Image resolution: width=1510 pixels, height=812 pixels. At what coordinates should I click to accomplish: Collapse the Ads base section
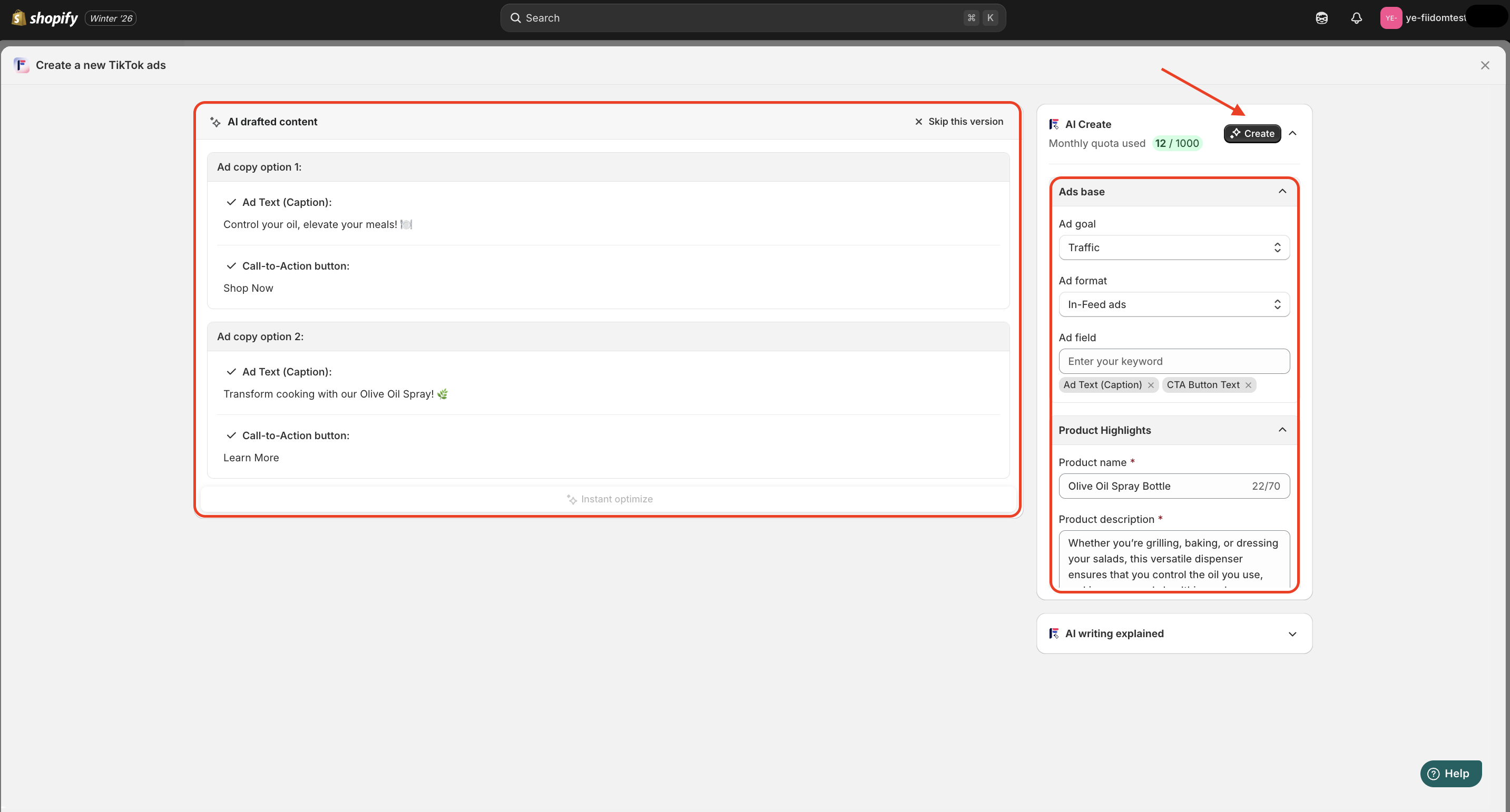pos(1282,192)
